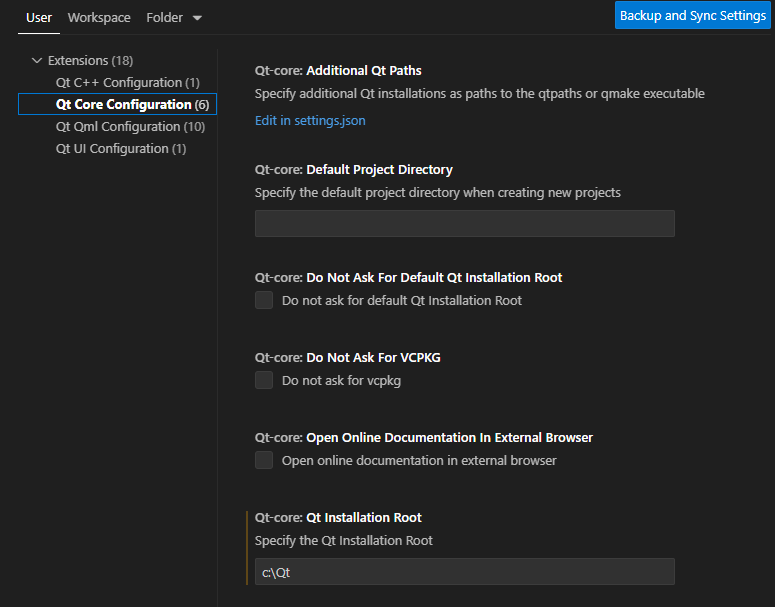Enable Do not ask for default Qt Installation Root
Viewport: 775px width, 607px height.
tap(264, 300)
